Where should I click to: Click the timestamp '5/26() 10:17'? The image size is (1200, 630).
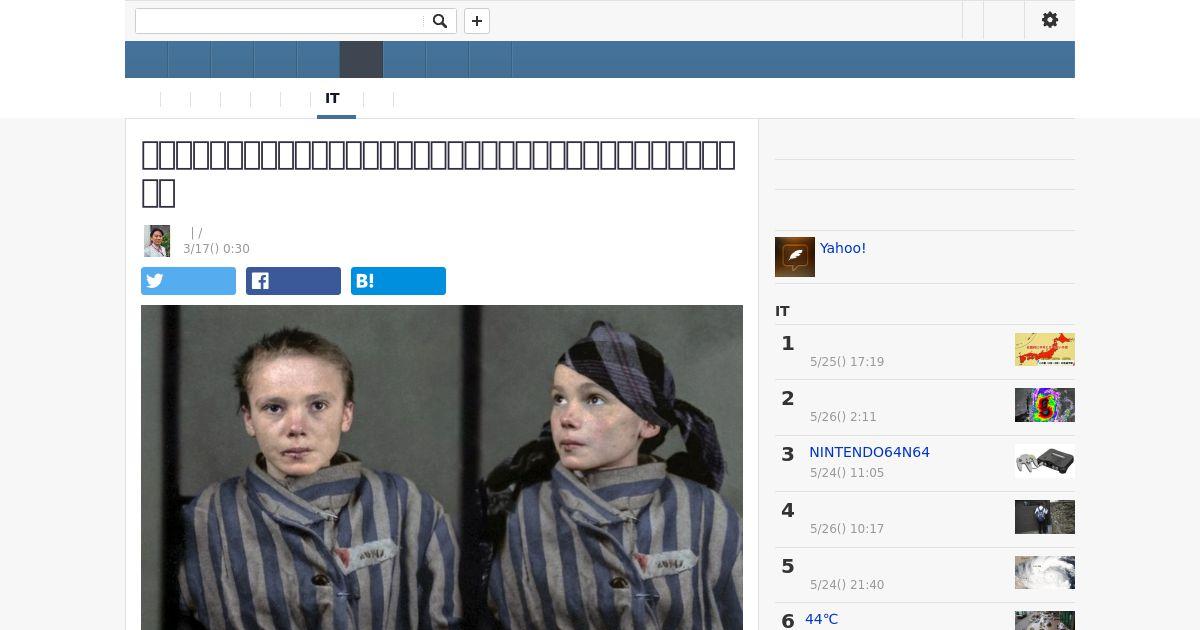847,529
